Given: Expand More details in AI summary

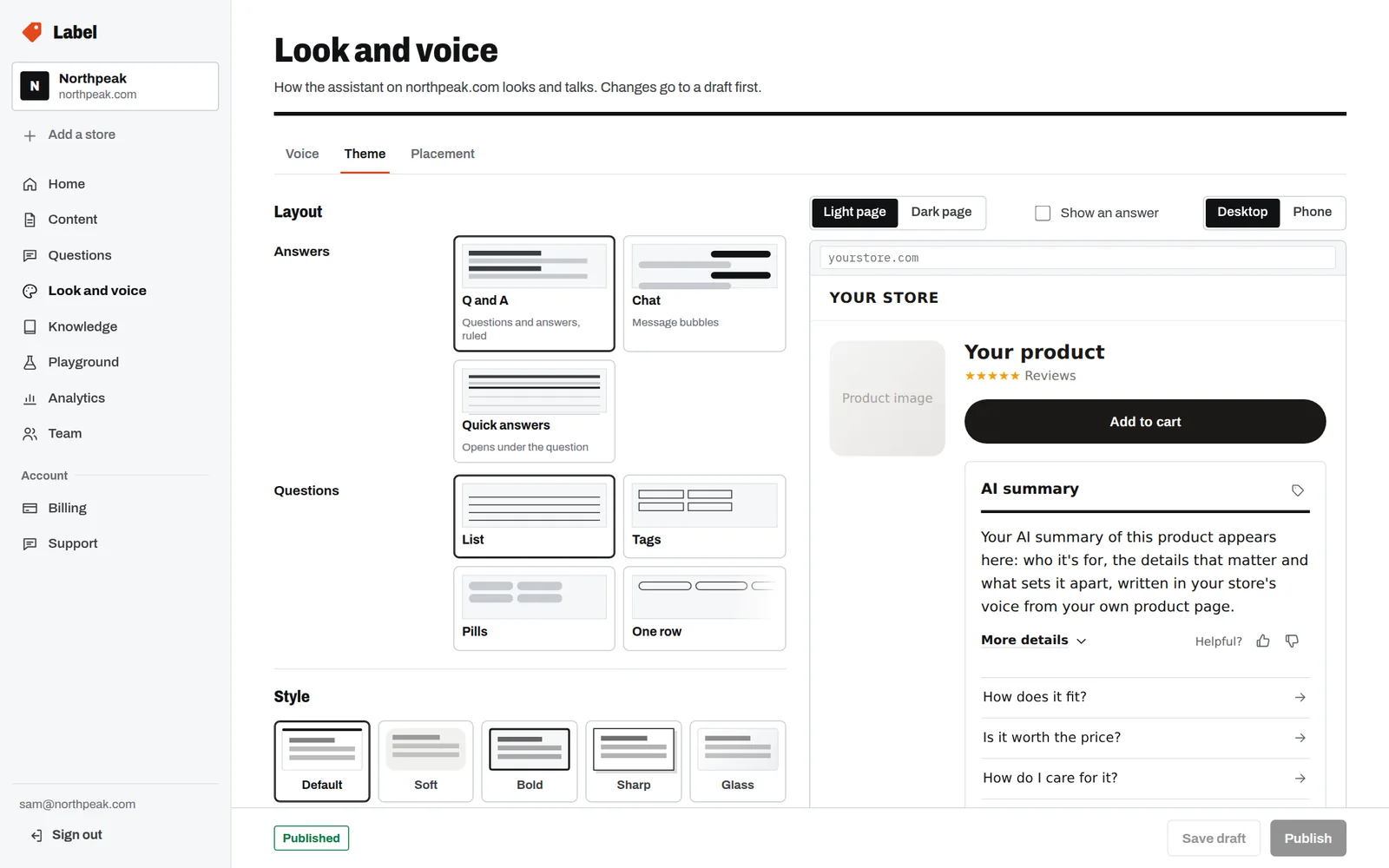Looking at the screenshot, I should [1034, 641].
